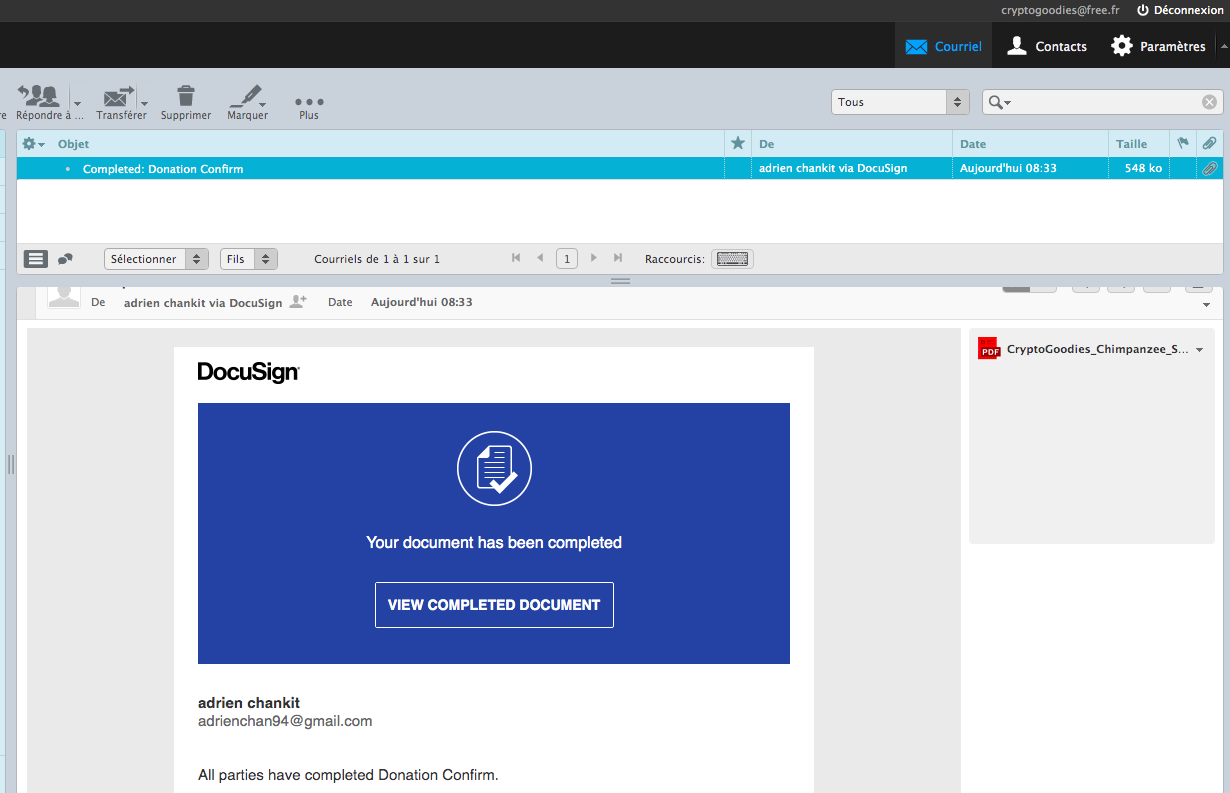Viewport: 1230px width, 793px height.
Task: Click the PDF file type icon
Action: (989, 348)
